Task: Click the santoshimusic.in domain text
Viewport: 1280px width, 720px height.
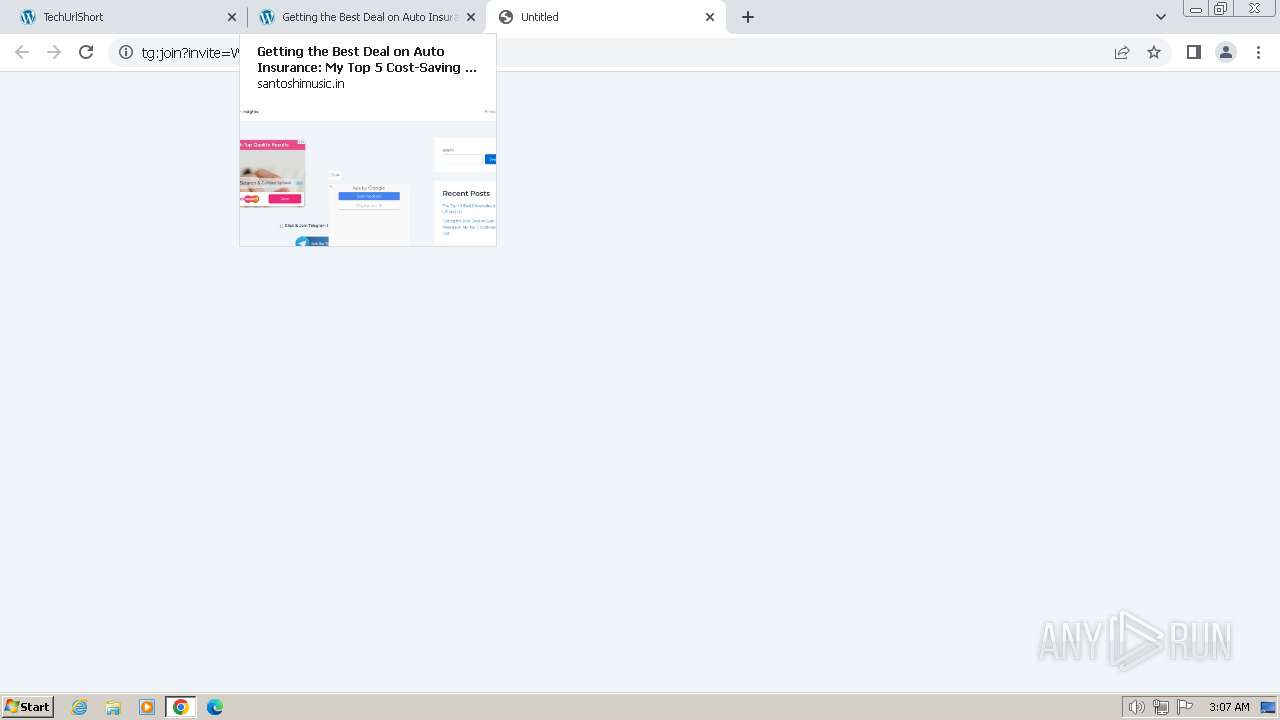Action: point(301,84)
